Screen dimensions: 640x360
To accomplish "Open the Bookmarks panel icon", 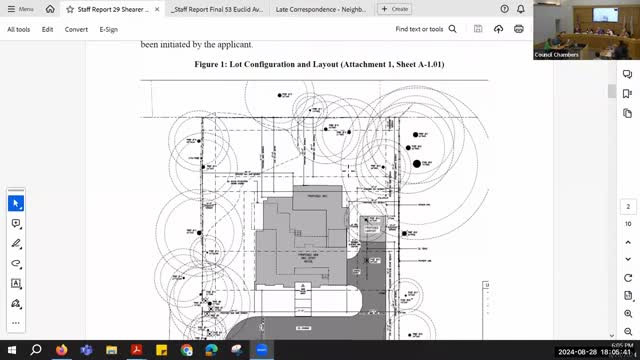I will click(x=628, y=93).
